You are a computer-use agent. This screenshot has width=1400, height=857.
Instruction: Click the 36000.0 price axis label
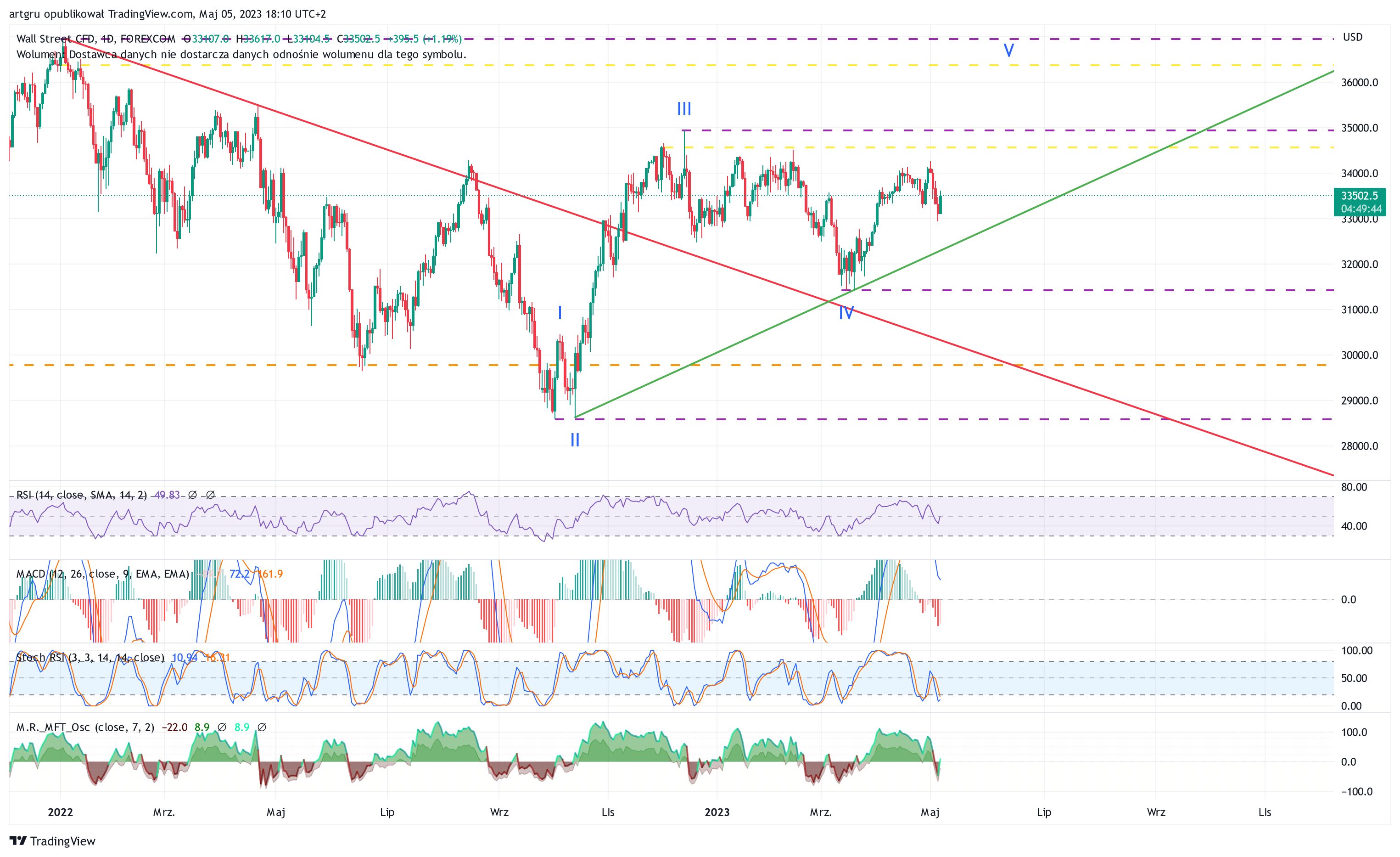coord(1360,83)
